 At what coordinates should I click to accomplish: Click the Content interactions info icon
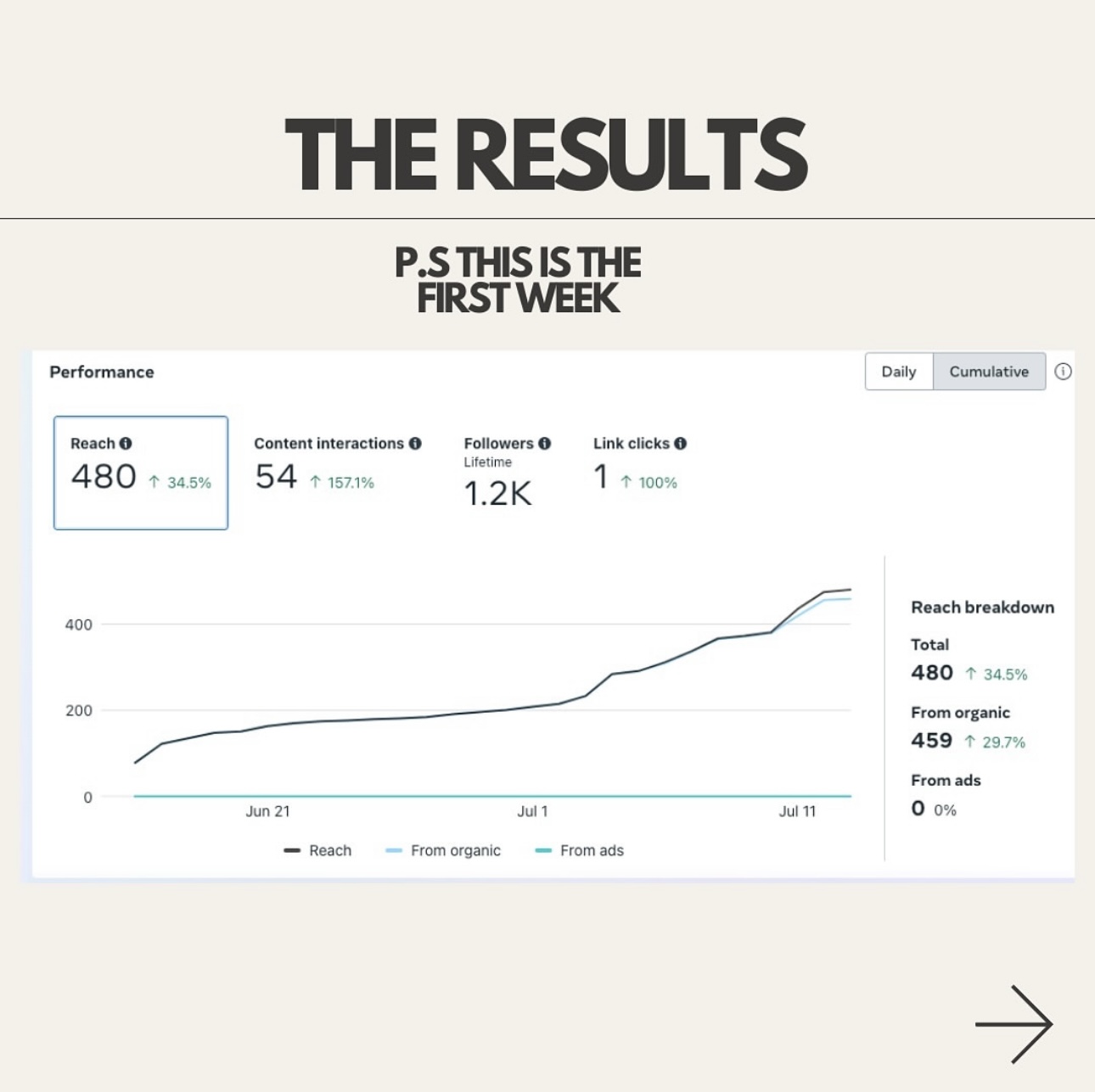point(415,443)
